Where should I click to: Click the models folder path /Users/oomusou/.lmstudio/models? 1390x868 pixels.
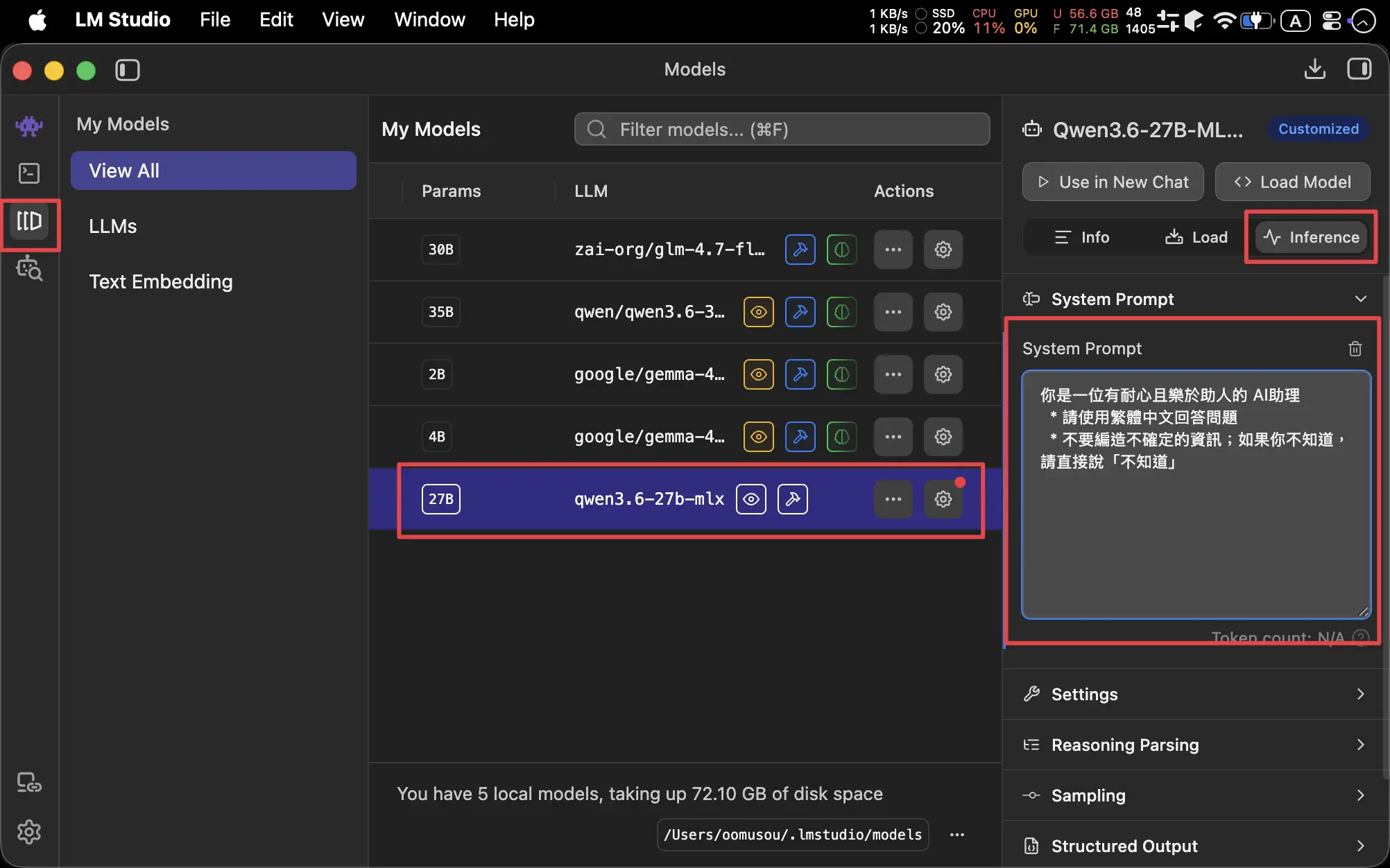click(793, 835)
